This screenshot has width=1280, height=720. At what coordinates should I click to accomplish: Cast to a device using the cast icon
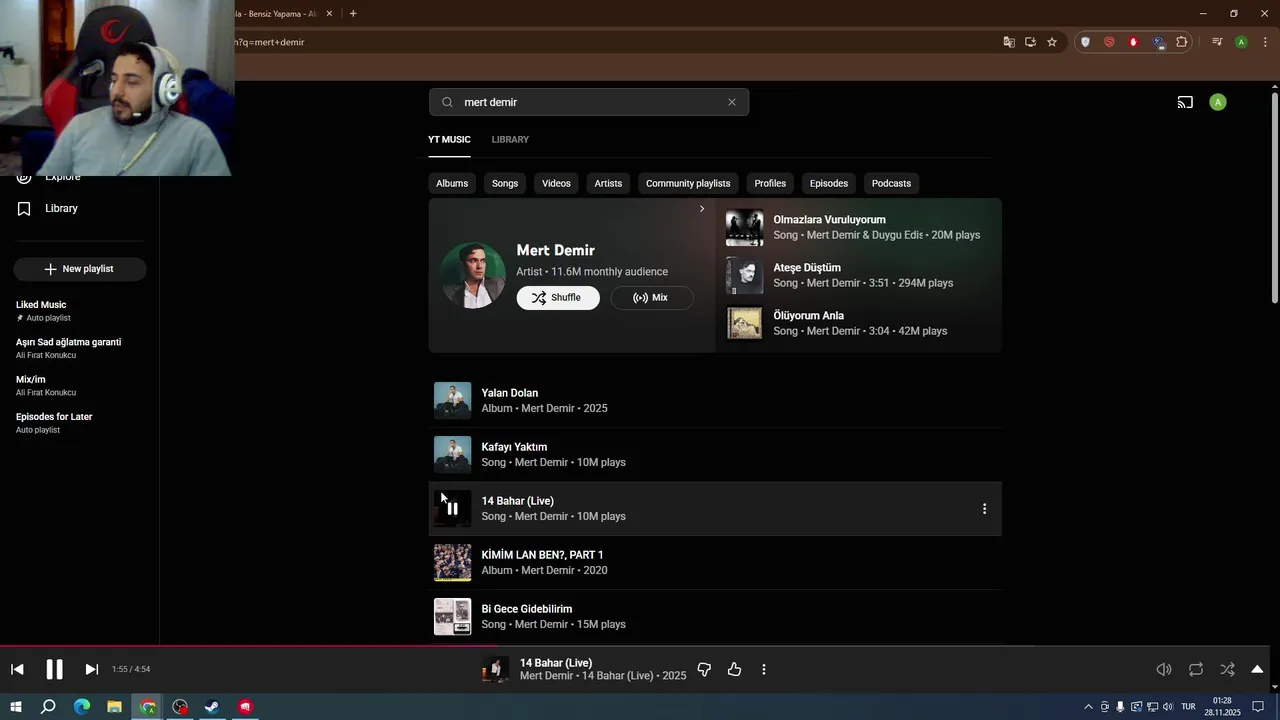coord(1185,102)
